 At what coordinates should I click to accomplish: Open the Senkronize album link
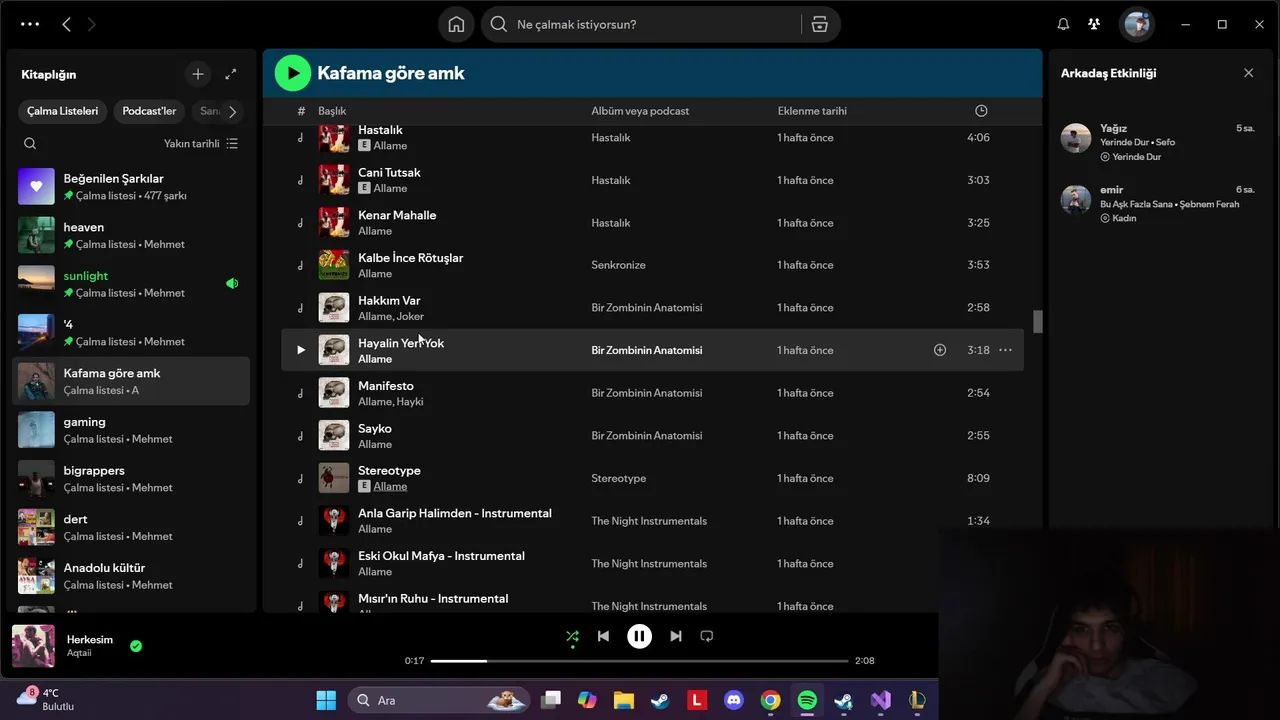click(618, 265)
